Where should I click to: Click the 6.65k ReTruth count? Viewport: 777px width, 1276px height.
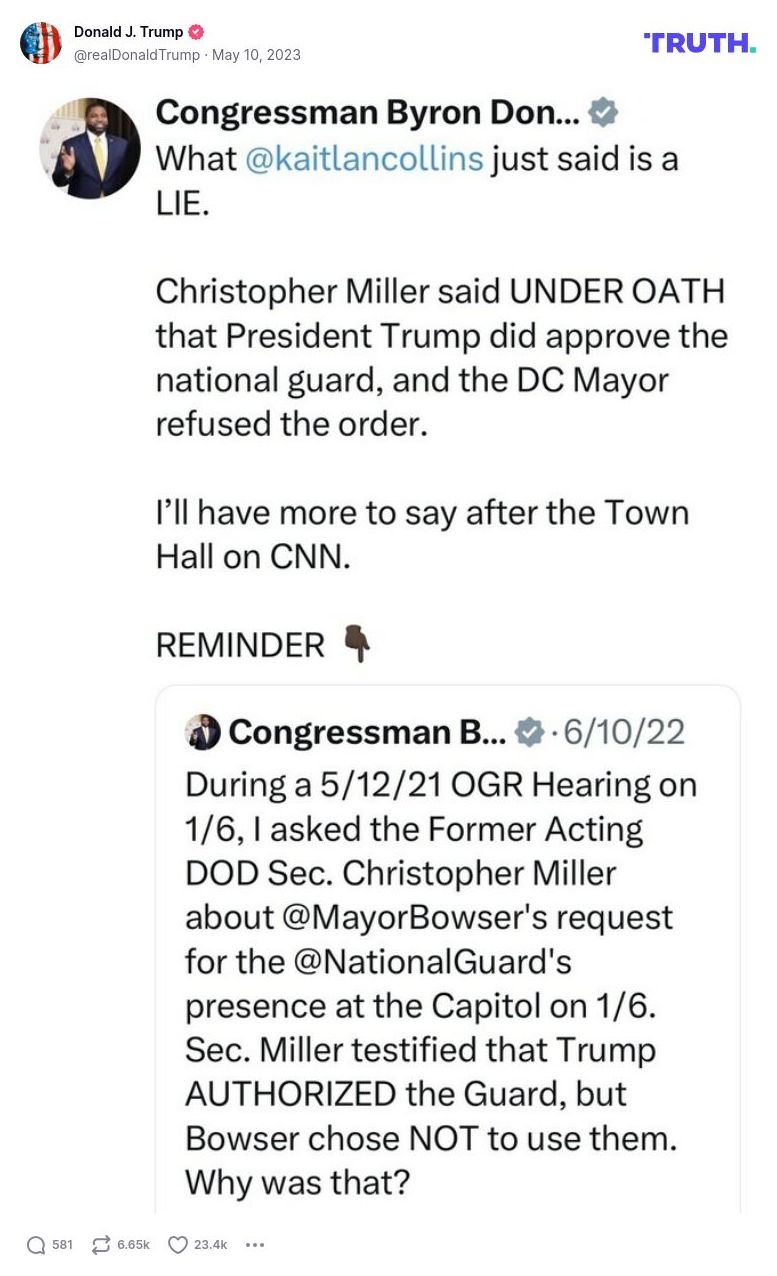[x=133, y=1245]
